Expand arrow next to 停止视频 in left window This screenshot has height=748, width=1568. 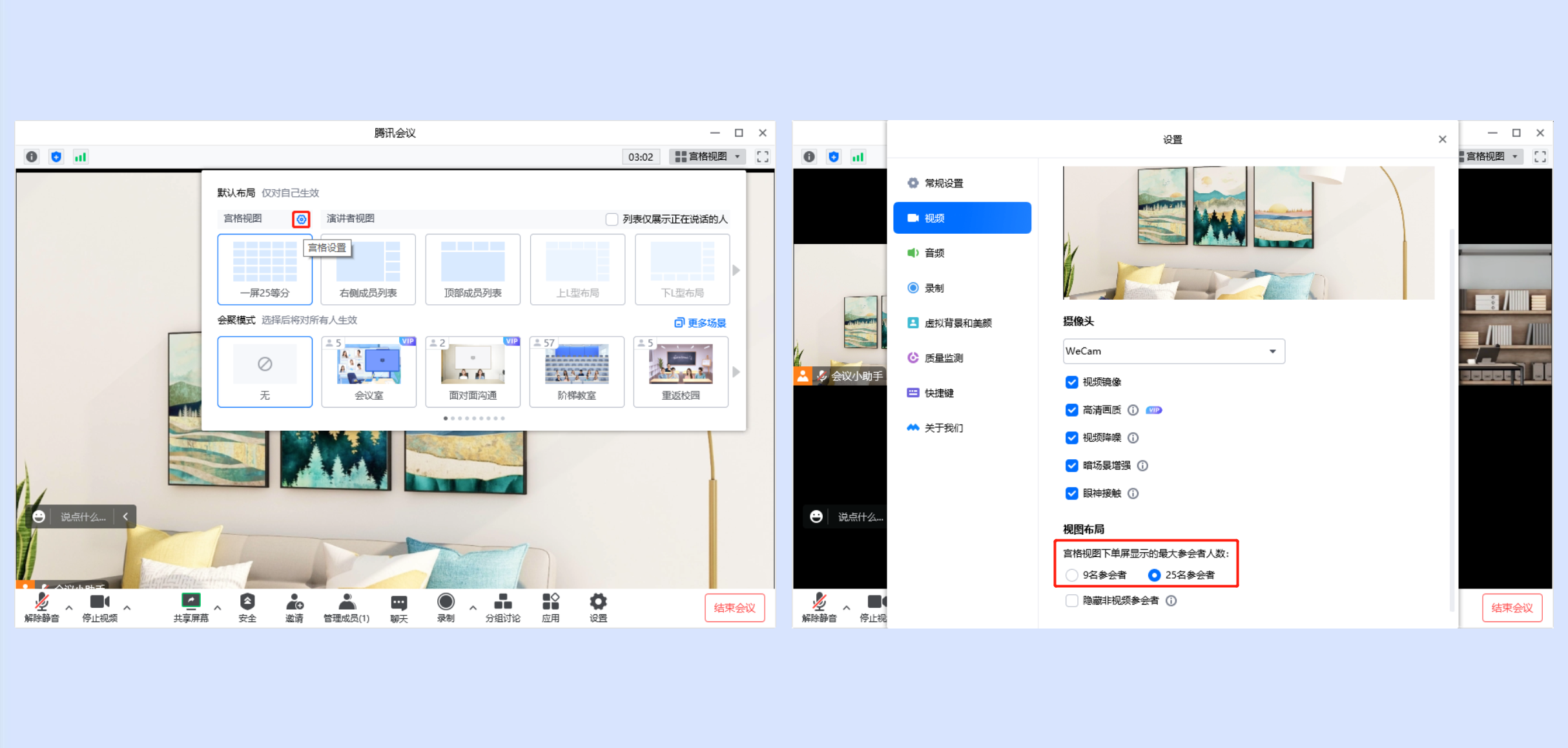pos(127,607)
